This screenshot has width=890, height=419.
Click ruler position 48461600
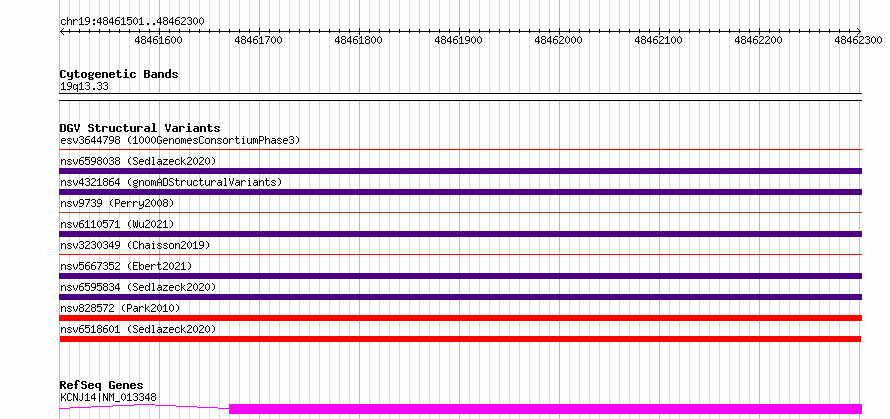tap(159, 40)
